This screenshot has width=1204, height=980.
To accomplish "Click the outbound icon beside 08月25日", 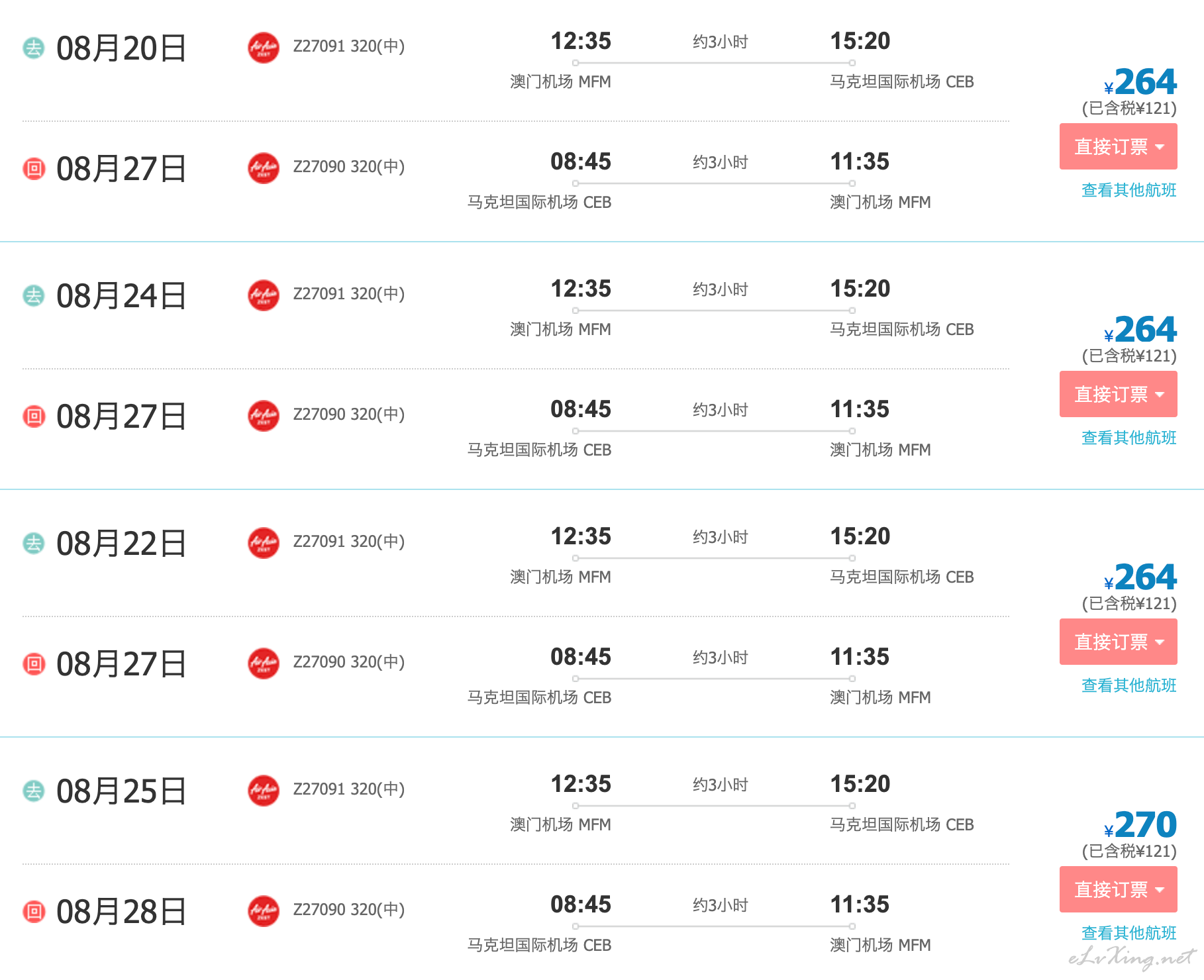I will [34, 791].
